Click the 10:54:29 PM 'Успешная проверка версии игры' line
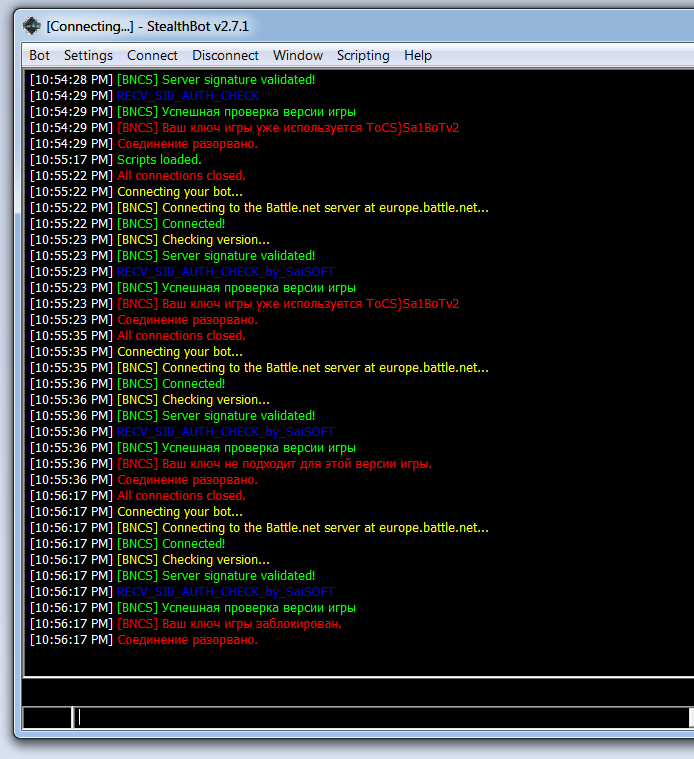694x759 pixels. click(193, 112)
